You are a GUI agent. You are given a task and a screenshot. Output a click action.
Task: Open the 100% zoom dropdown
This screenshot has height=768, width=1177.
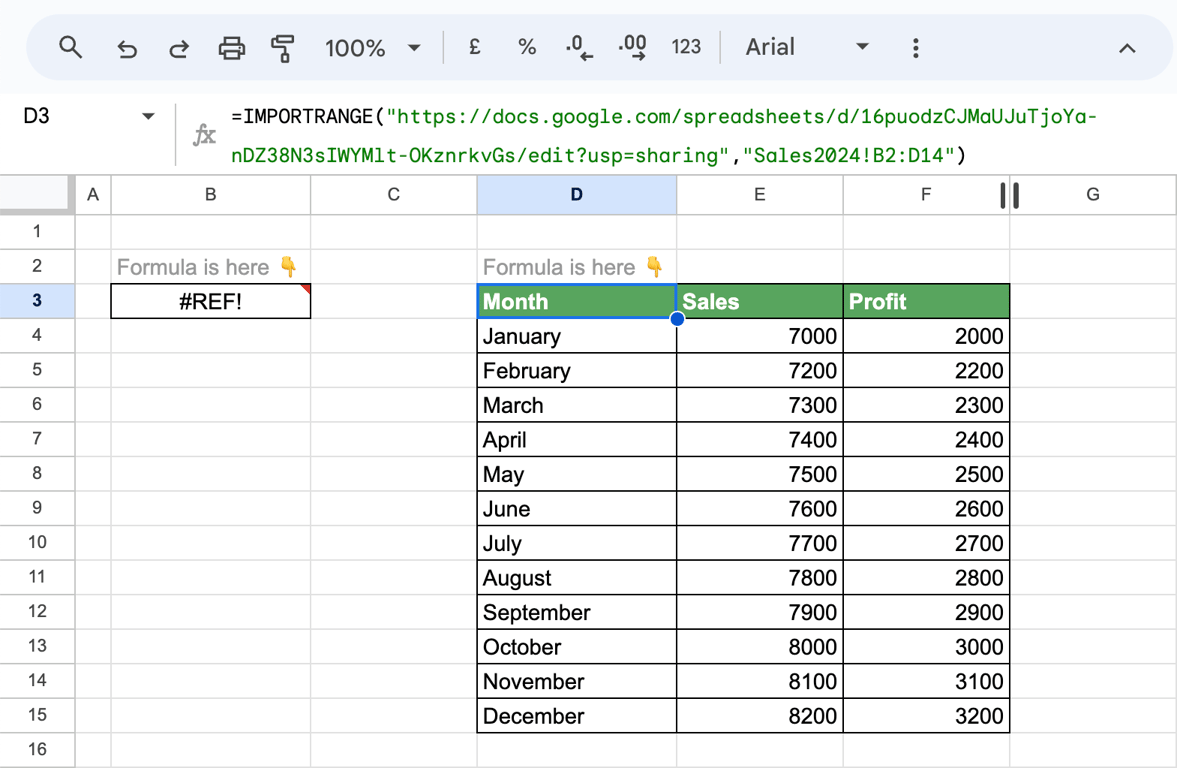[372, 48]
